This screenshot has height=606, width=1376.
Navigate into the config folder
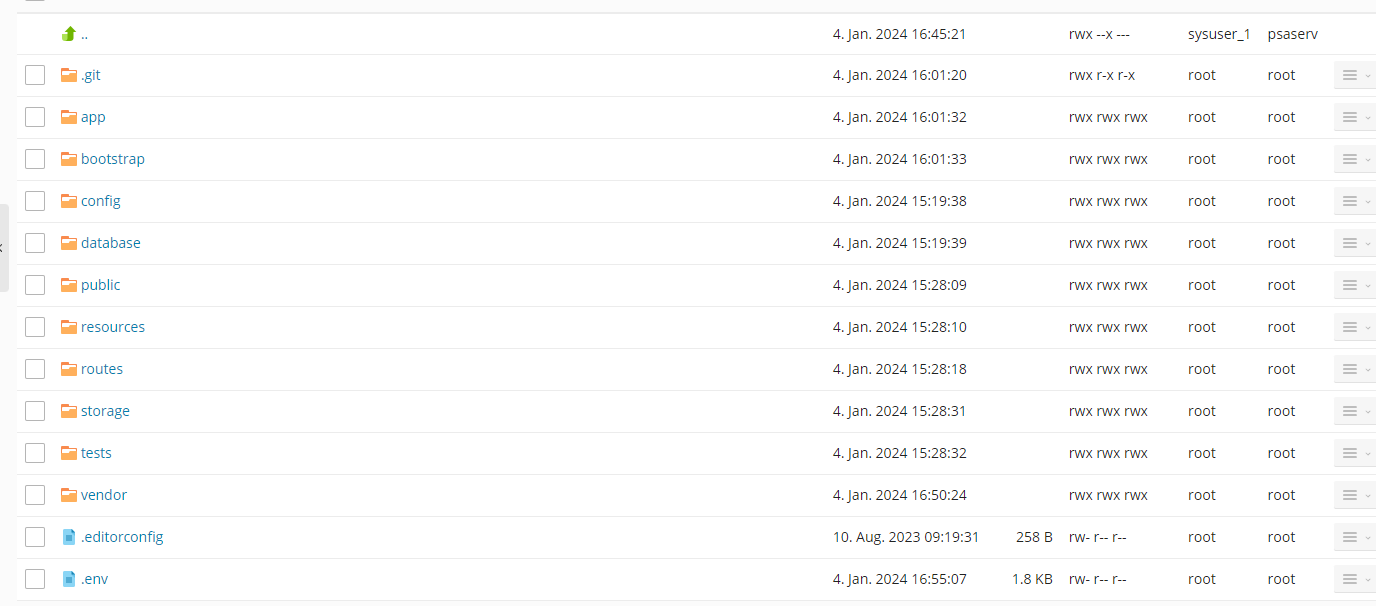click(101, 201)
